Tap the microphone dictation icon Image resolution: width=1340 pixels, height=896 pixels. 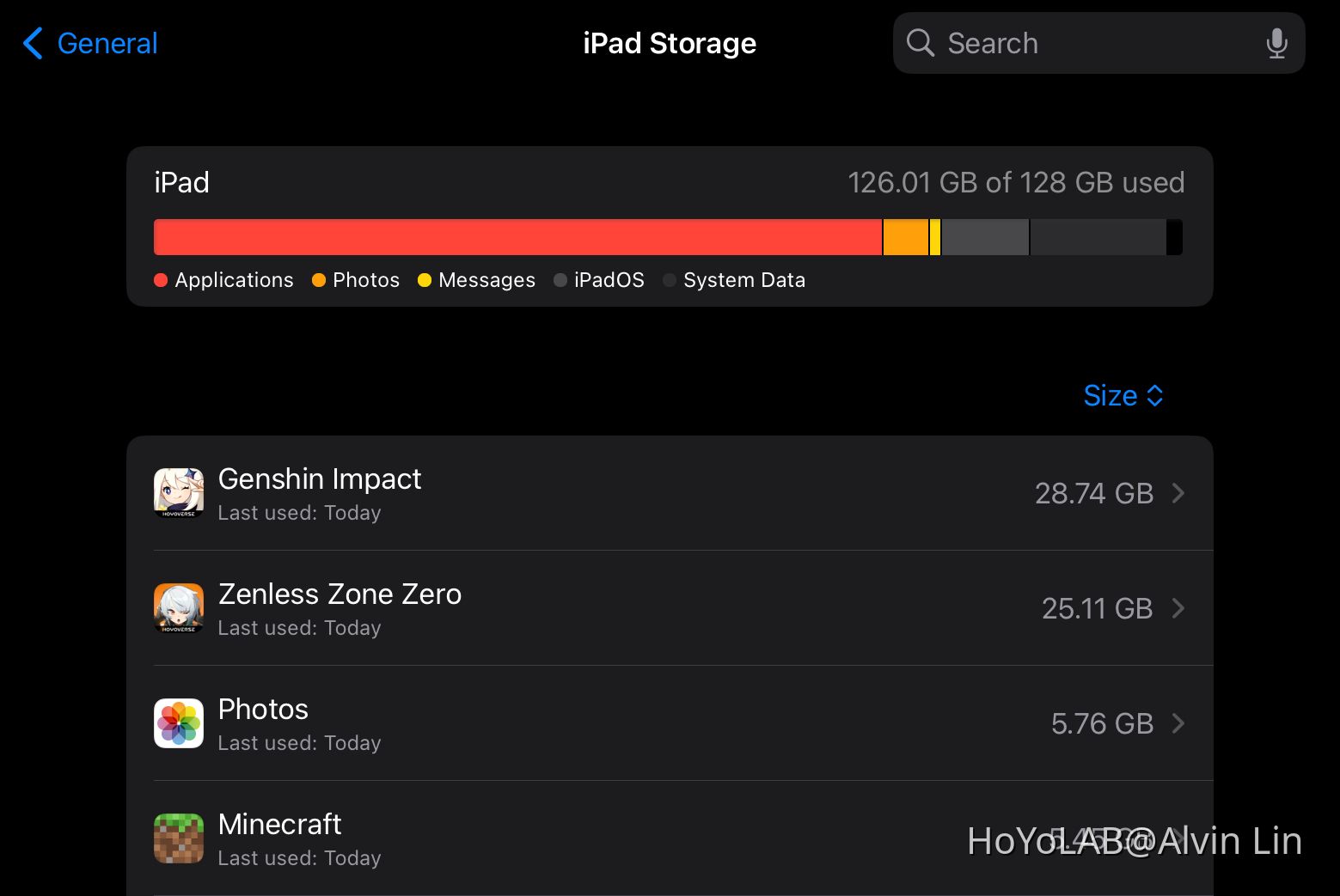click(1276, 43)
